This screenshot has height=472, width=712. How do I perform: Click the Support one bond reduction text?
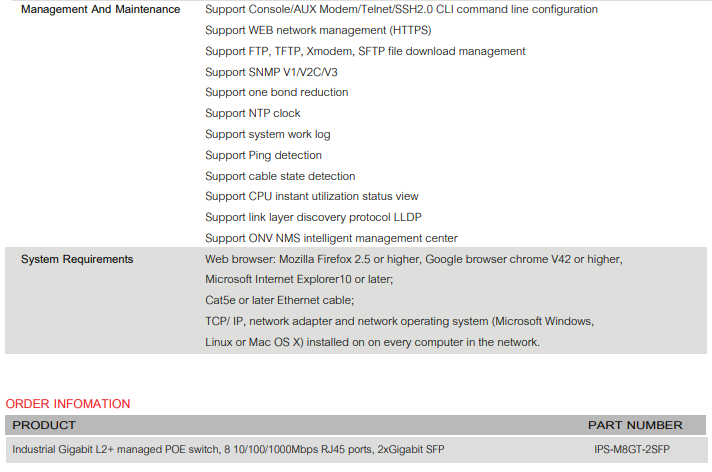click(x=277, y=92)
